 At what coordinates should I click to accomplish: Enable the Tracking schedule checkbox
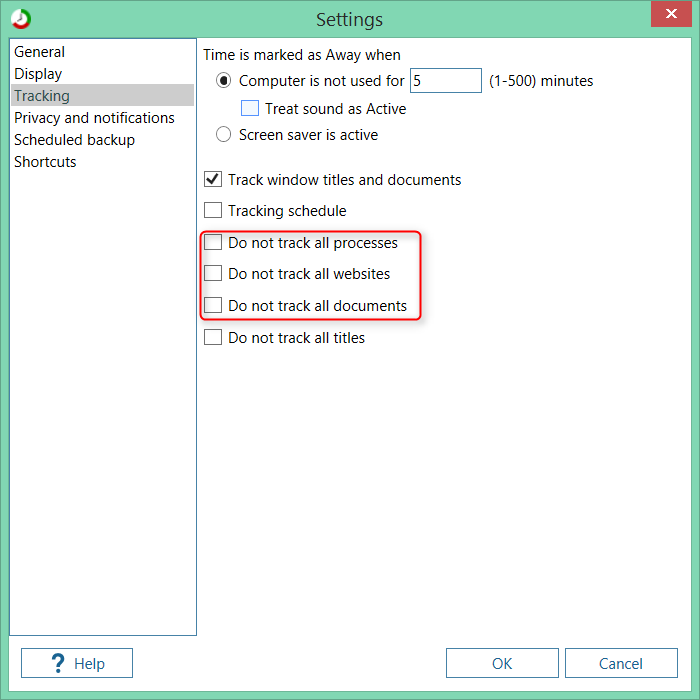[213, 211]
